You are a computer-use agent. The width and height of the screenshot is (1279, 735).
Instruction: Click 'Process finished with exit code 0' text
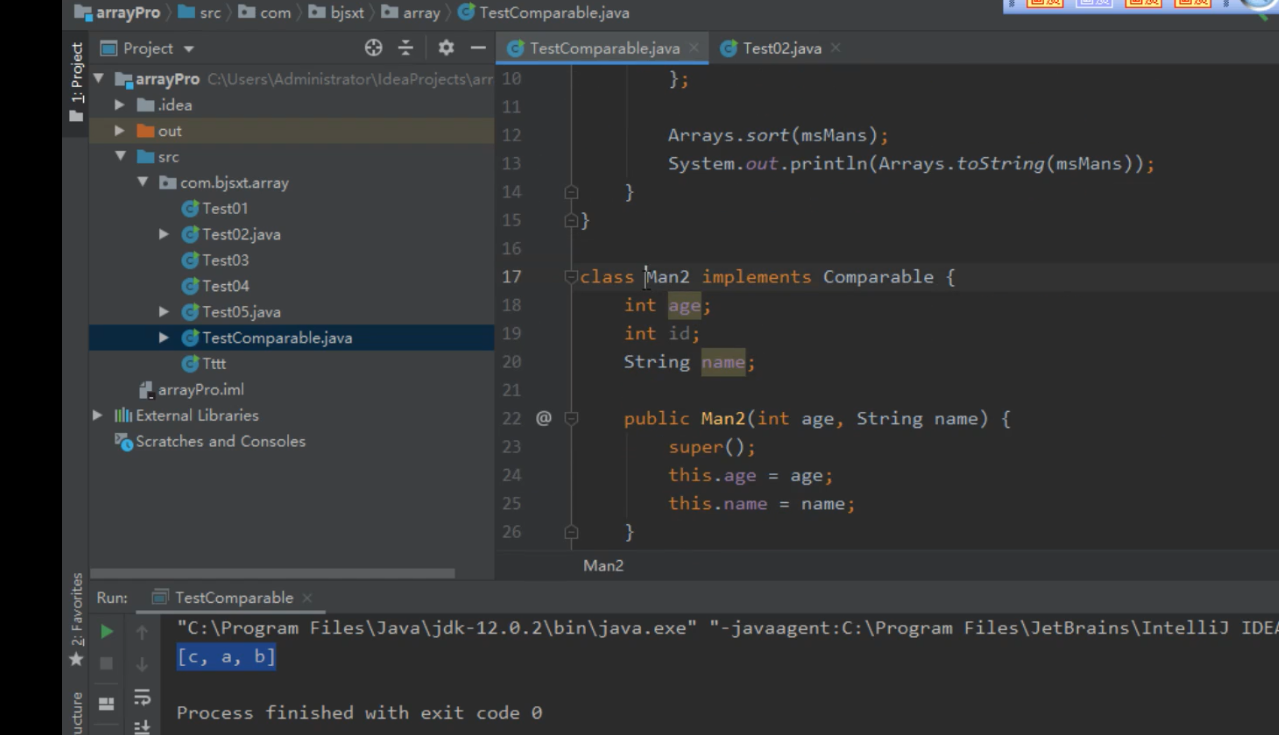pyautogui.click(x=359, y=713)
